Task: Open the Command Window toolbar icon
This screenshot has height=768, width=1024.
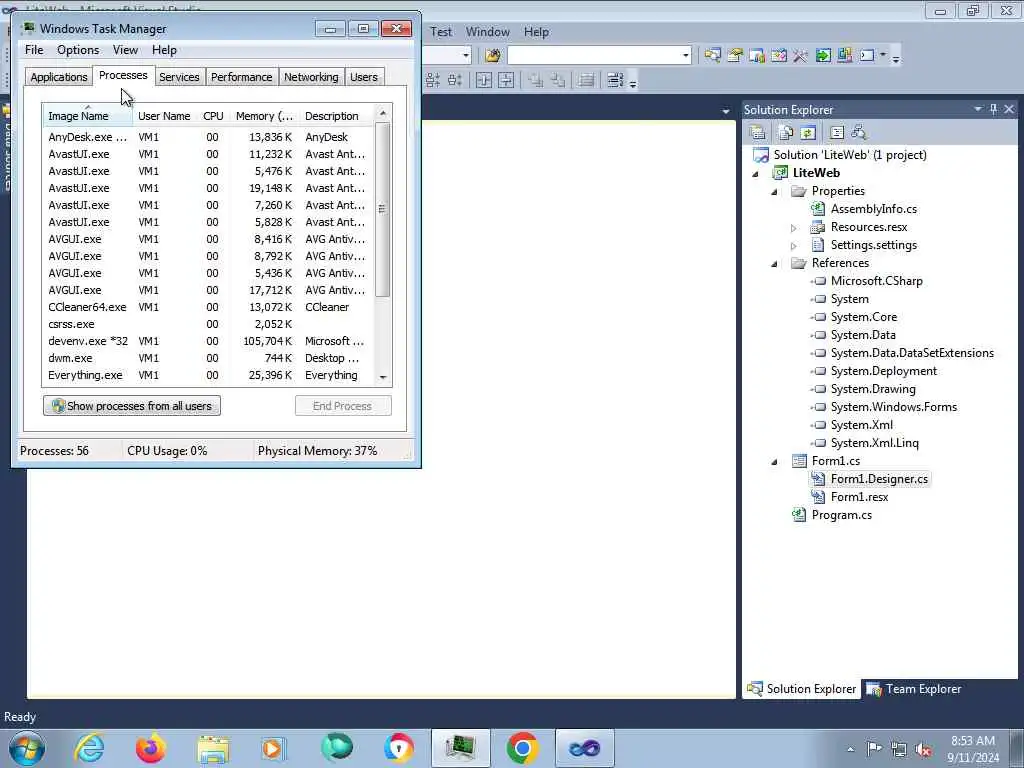Action: click(867, 56)
